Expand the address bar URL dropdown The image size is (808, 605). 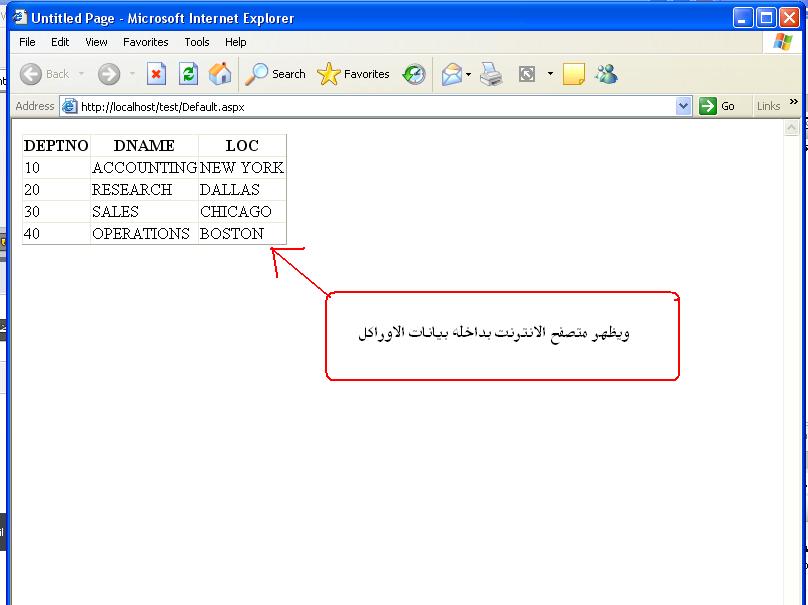[x=684, y=106]
